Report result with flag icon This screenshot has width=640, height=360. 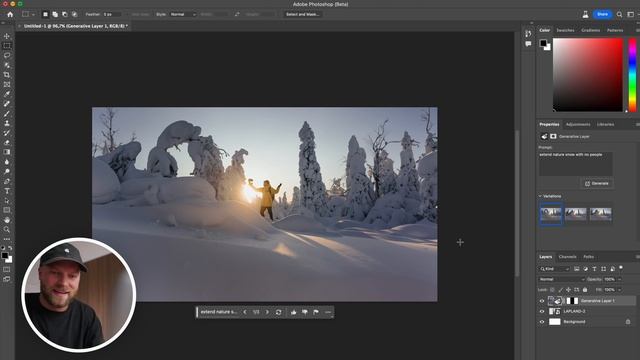[x=316, y=312]
